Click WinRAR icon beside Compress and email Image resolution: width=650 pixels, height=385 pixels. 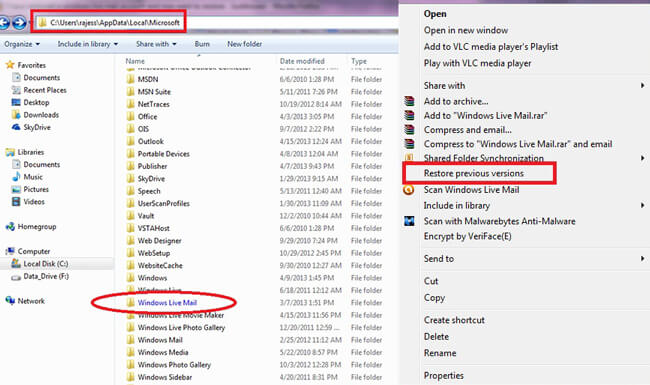pyautogui.click(x=409, y=130)
